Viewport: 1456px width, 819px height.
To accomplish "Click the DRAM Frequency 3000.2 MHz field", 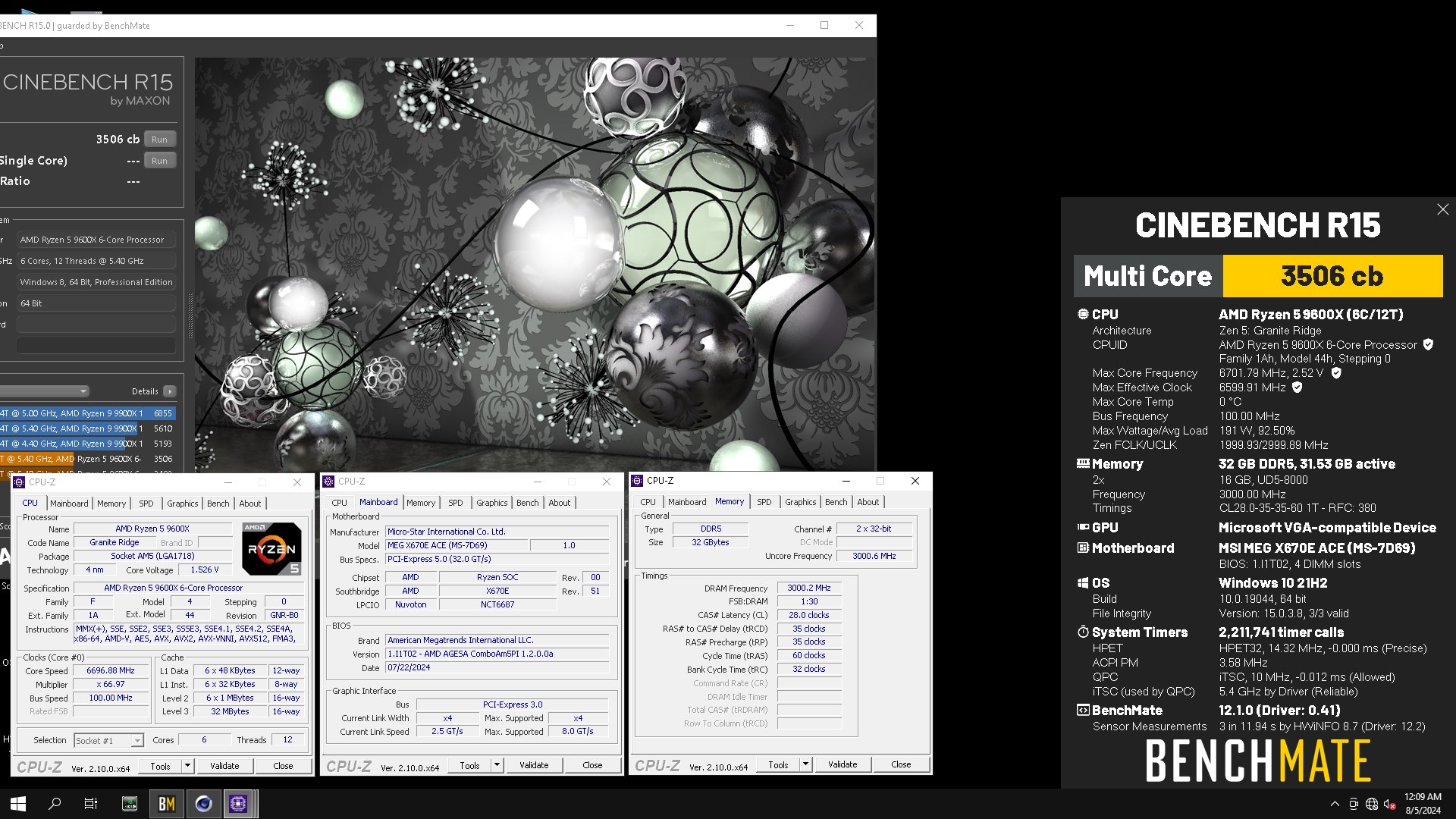I will 809,588.
